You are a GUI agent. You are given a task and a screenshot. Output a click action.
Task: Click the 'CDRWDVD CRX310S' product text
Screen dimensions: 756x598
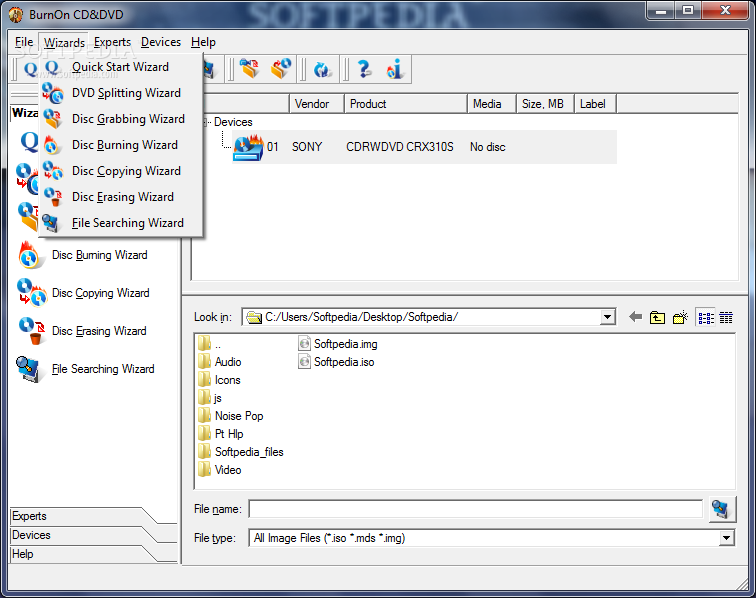tap(400, 147)
